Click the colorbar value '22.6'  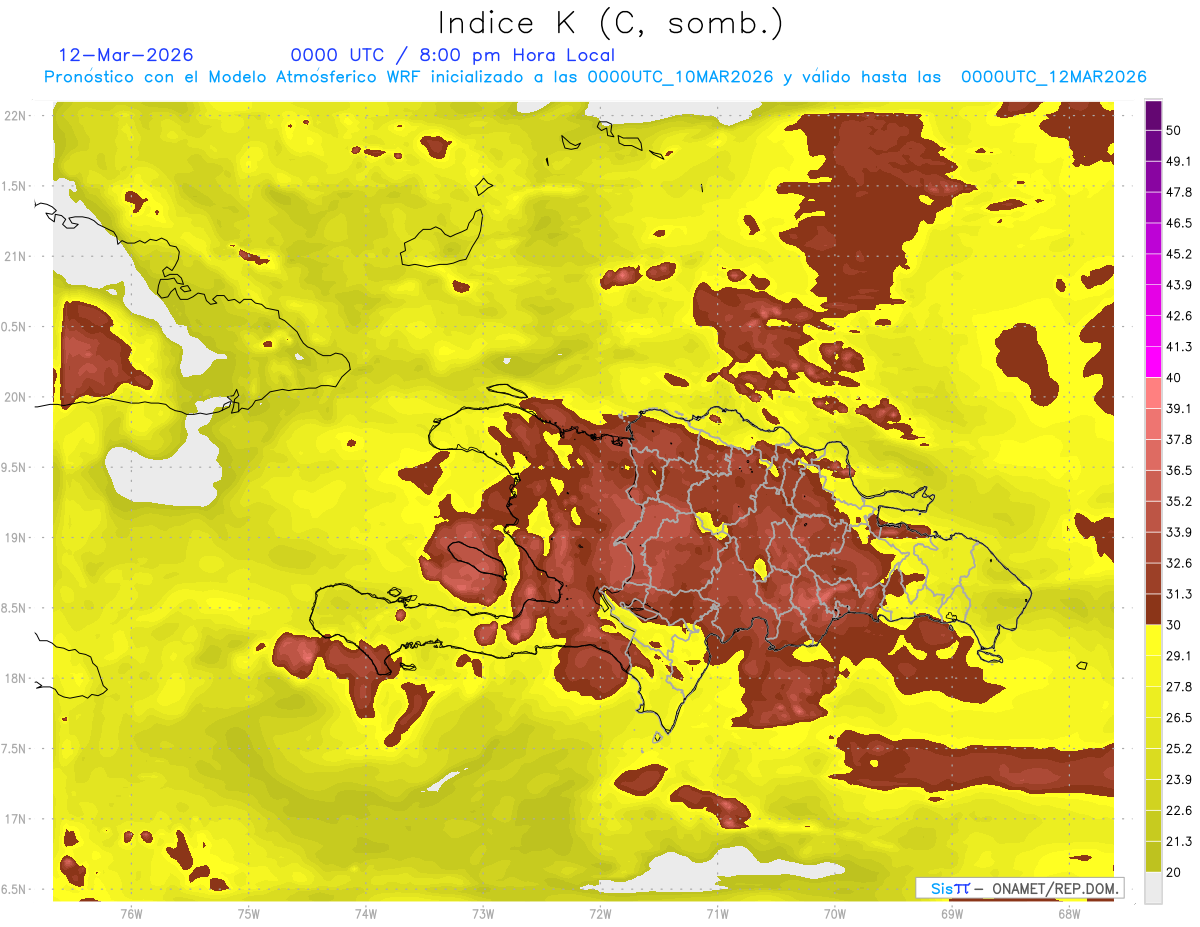point(1179,811)
